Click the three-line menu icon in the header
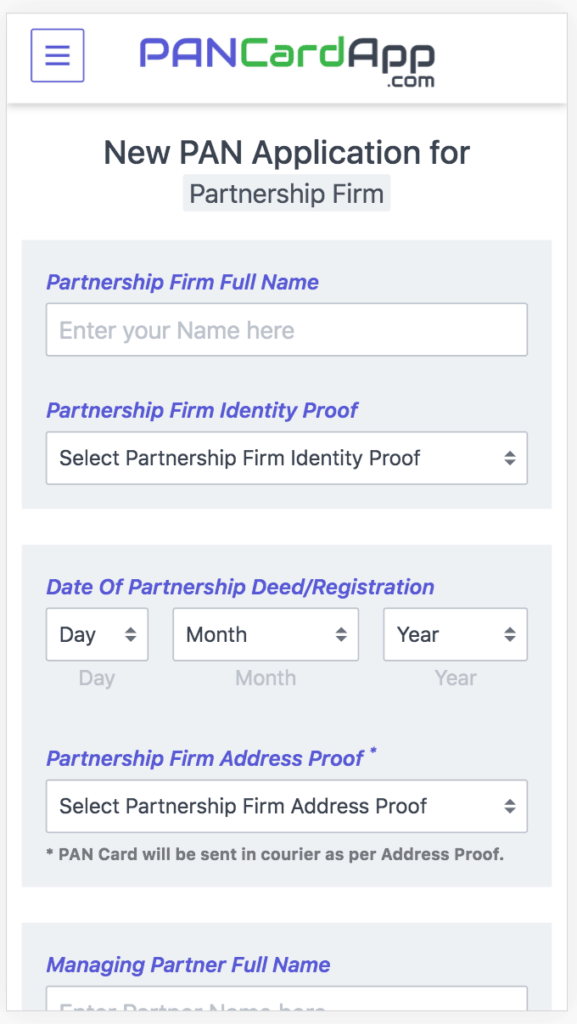577x1024 pixels. click(x=57, y=55)
